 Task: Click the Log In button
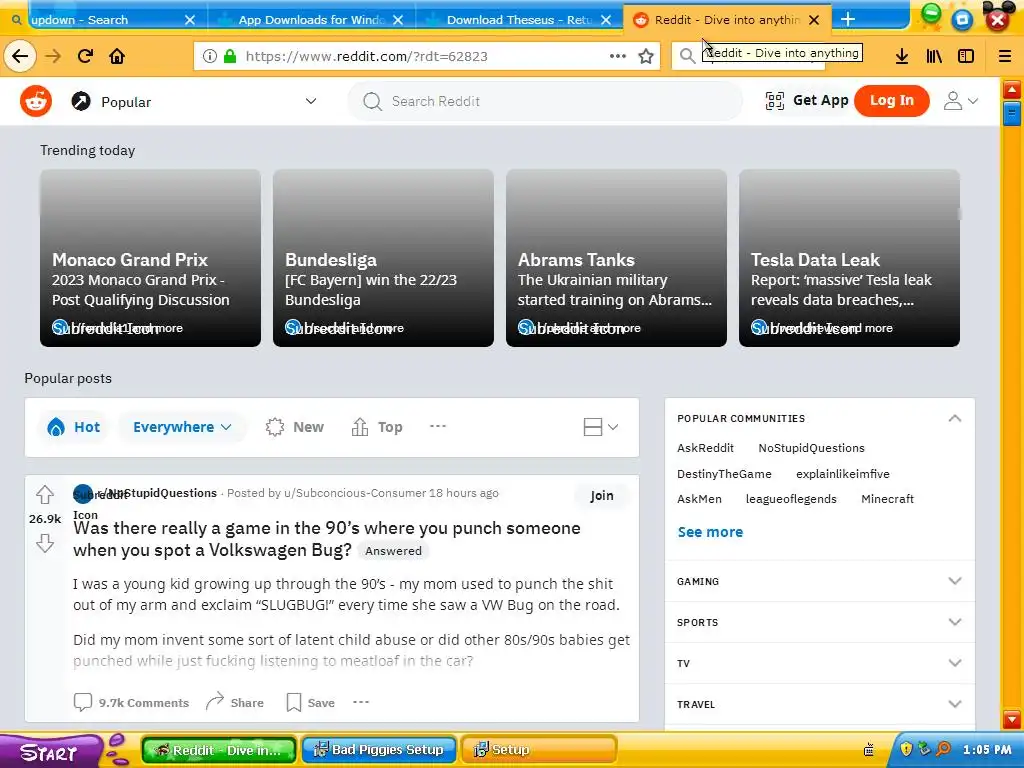tap(891, 101)
